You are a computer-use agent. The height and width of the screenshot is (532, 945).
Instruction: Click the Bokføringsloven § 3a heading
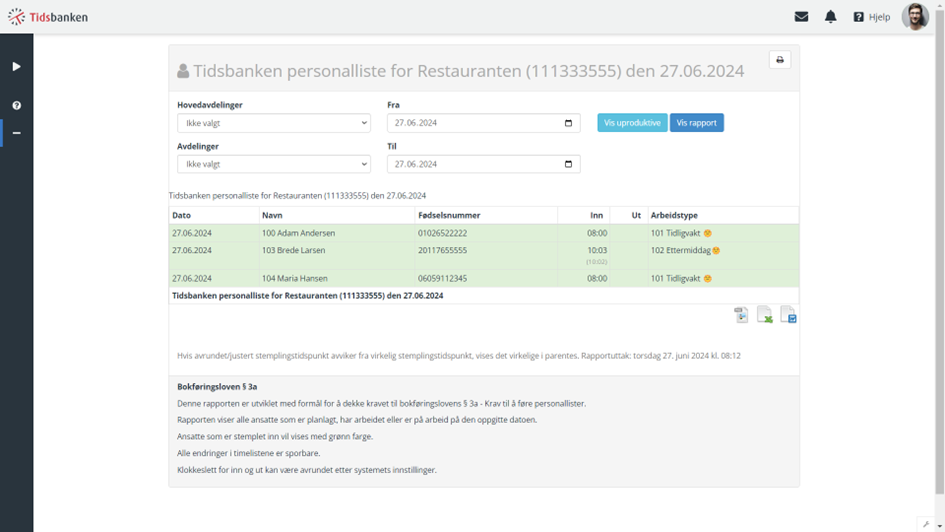coord(217,387)
